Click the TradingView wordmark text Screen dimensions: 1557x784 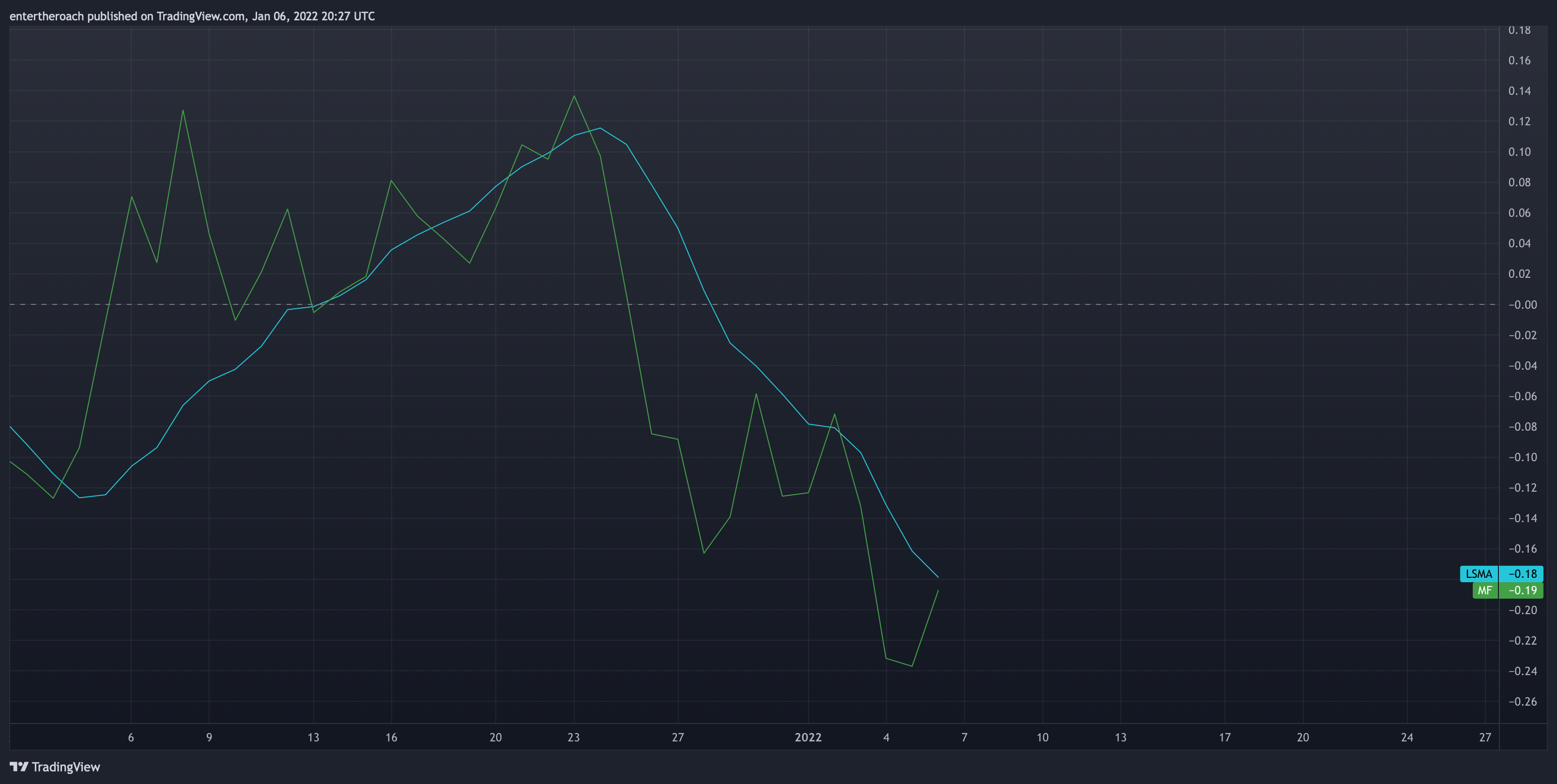66,767
